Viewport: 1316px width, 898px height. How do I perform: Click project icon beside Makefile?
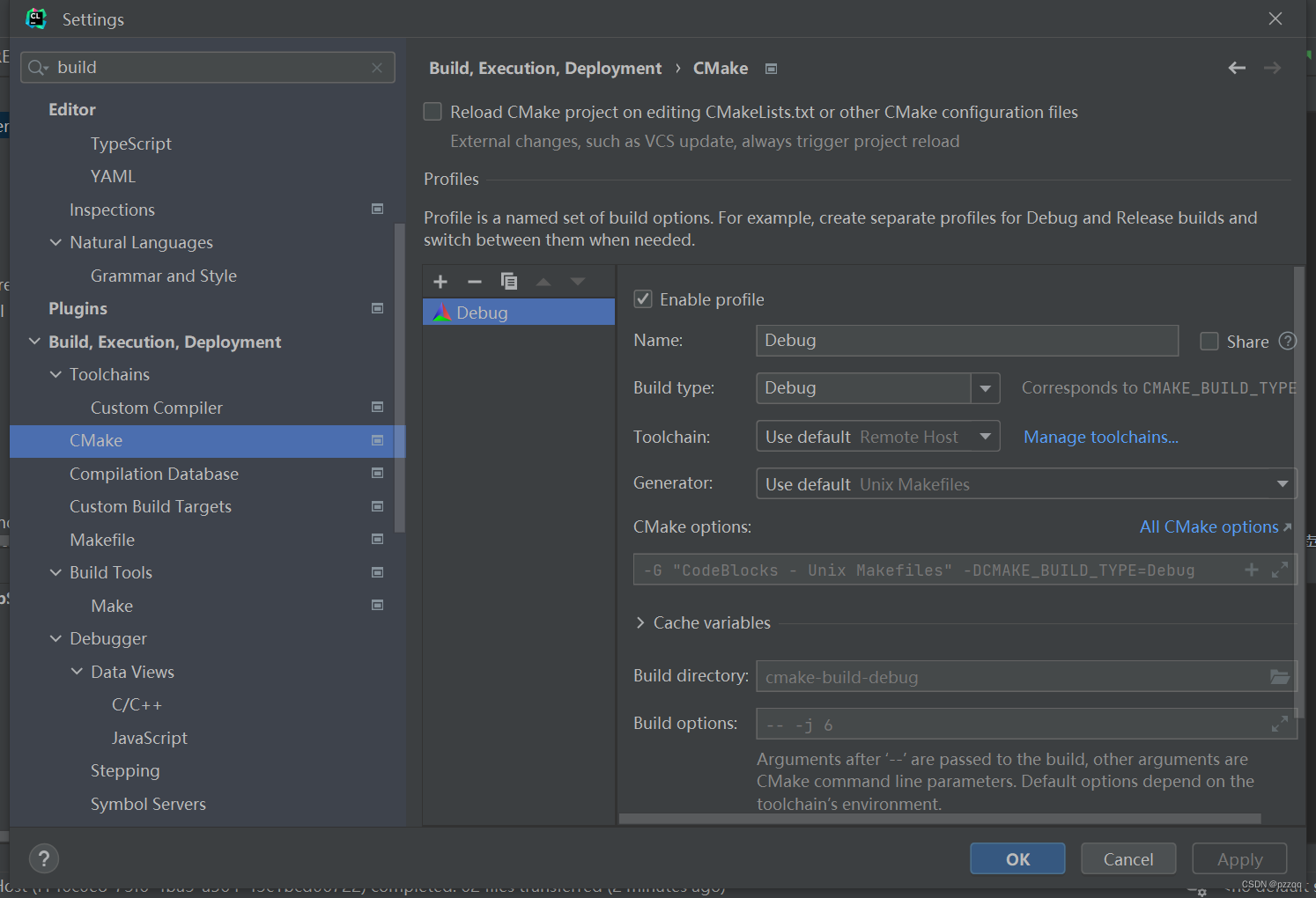378,539
